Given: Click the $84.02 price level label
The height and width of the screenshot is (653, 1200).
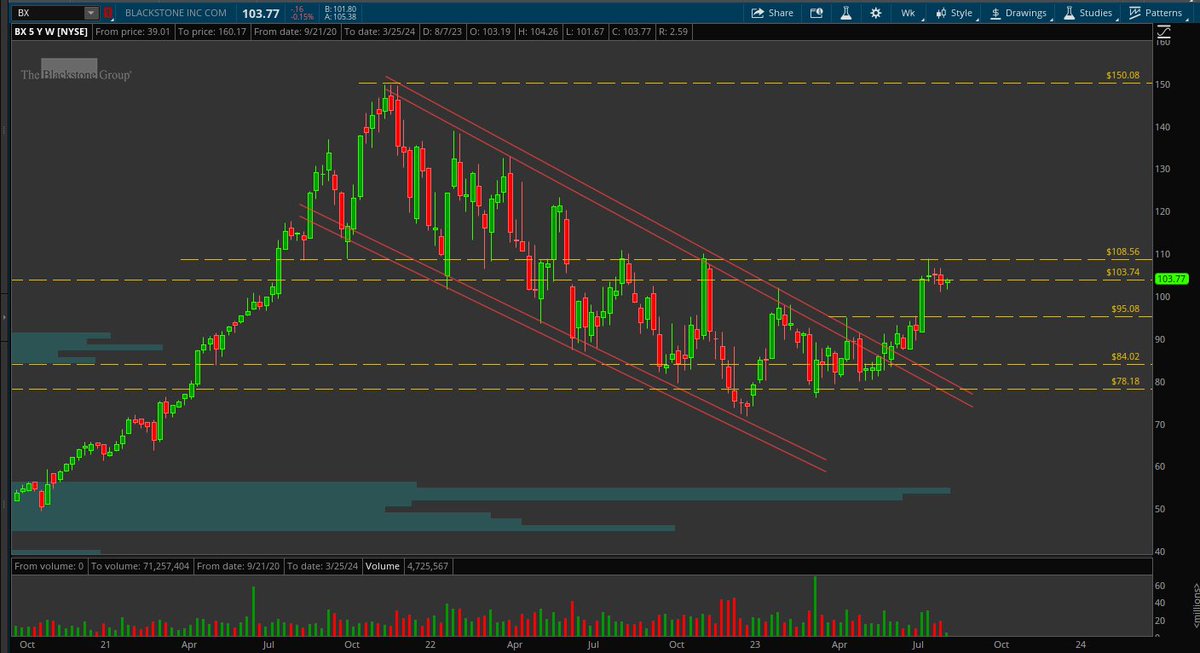Looking at the screenshot, I should point(1125,356).
